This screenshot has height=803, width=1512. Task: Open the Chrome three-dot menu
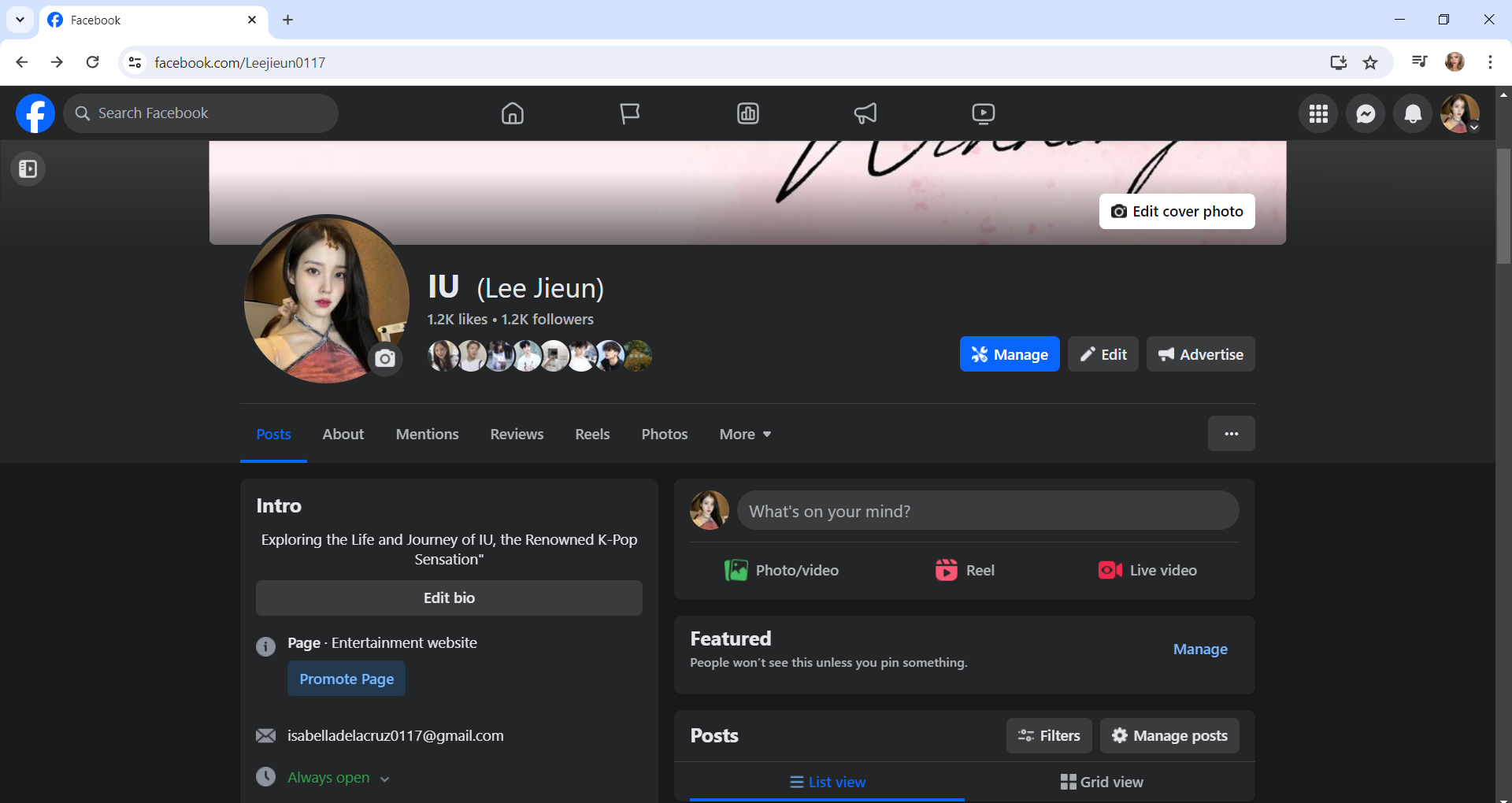pos(1490,62)
